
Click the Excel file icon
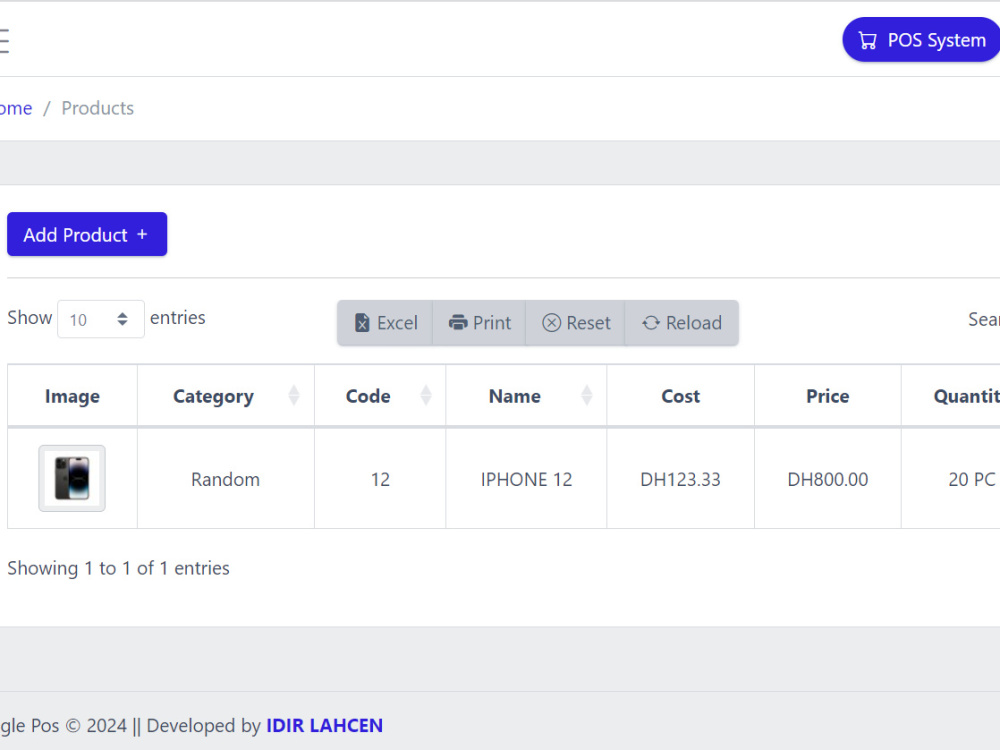[362, 323]
